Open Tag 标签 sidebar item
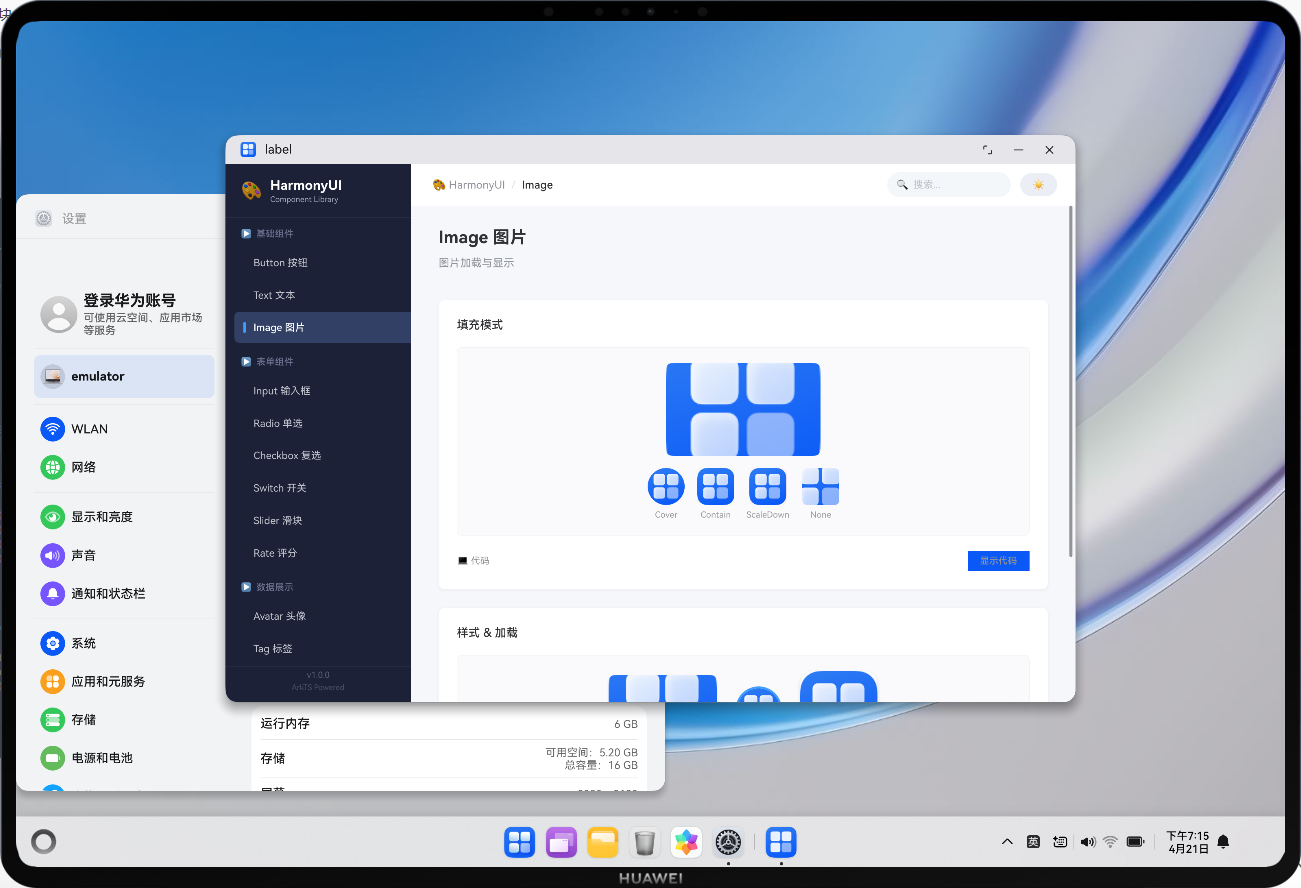 [x=322, y=649]
